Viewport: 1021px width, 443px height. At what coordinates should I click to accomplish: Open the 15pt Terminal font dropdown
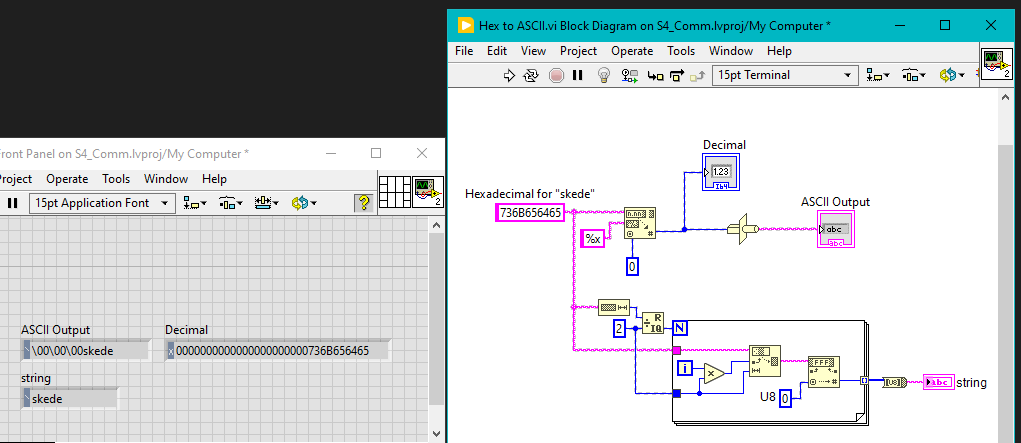(x=786, y=75)
